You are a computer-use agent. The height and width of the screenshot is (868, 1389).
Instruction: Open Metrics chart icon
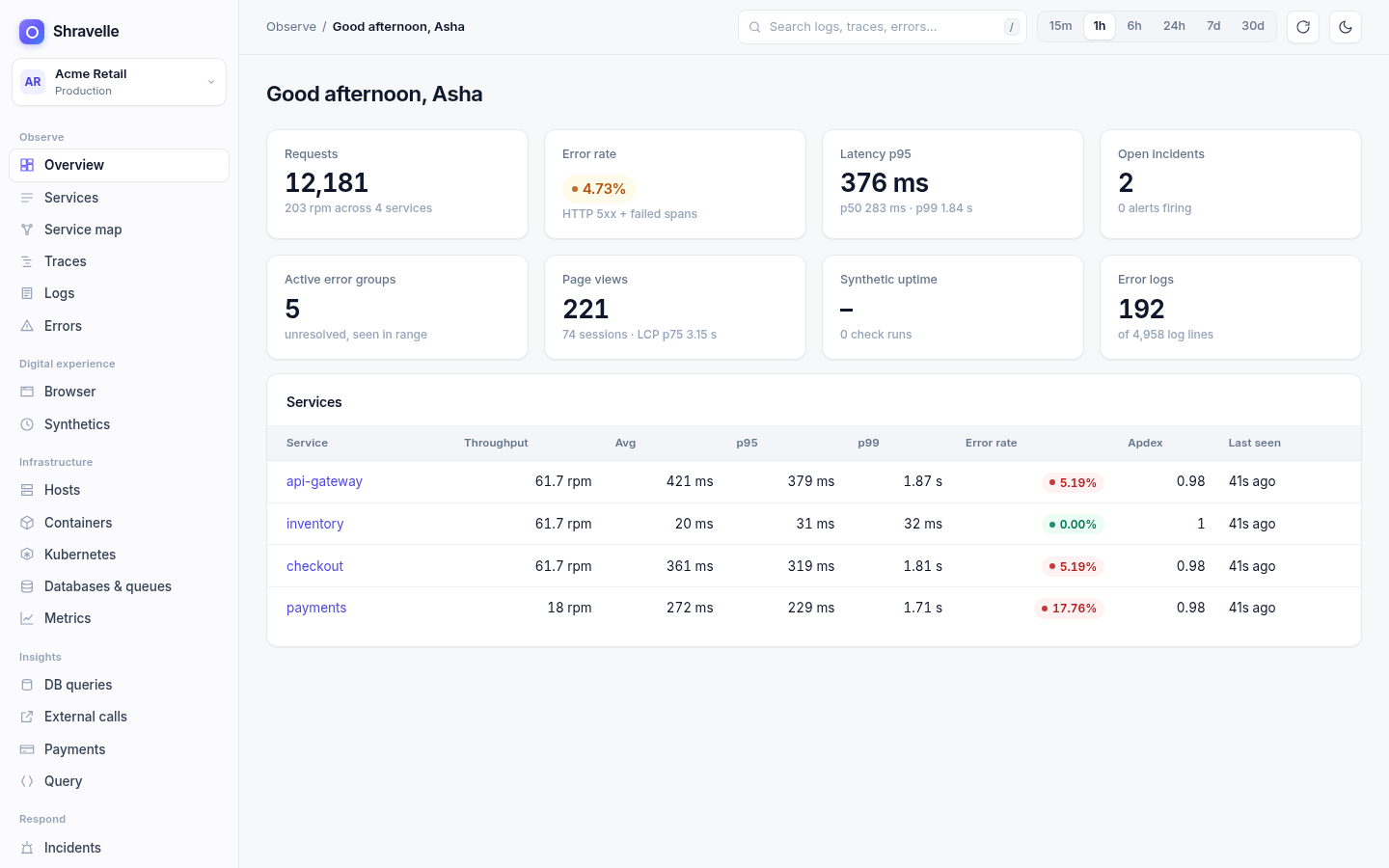tap(27, 618)
